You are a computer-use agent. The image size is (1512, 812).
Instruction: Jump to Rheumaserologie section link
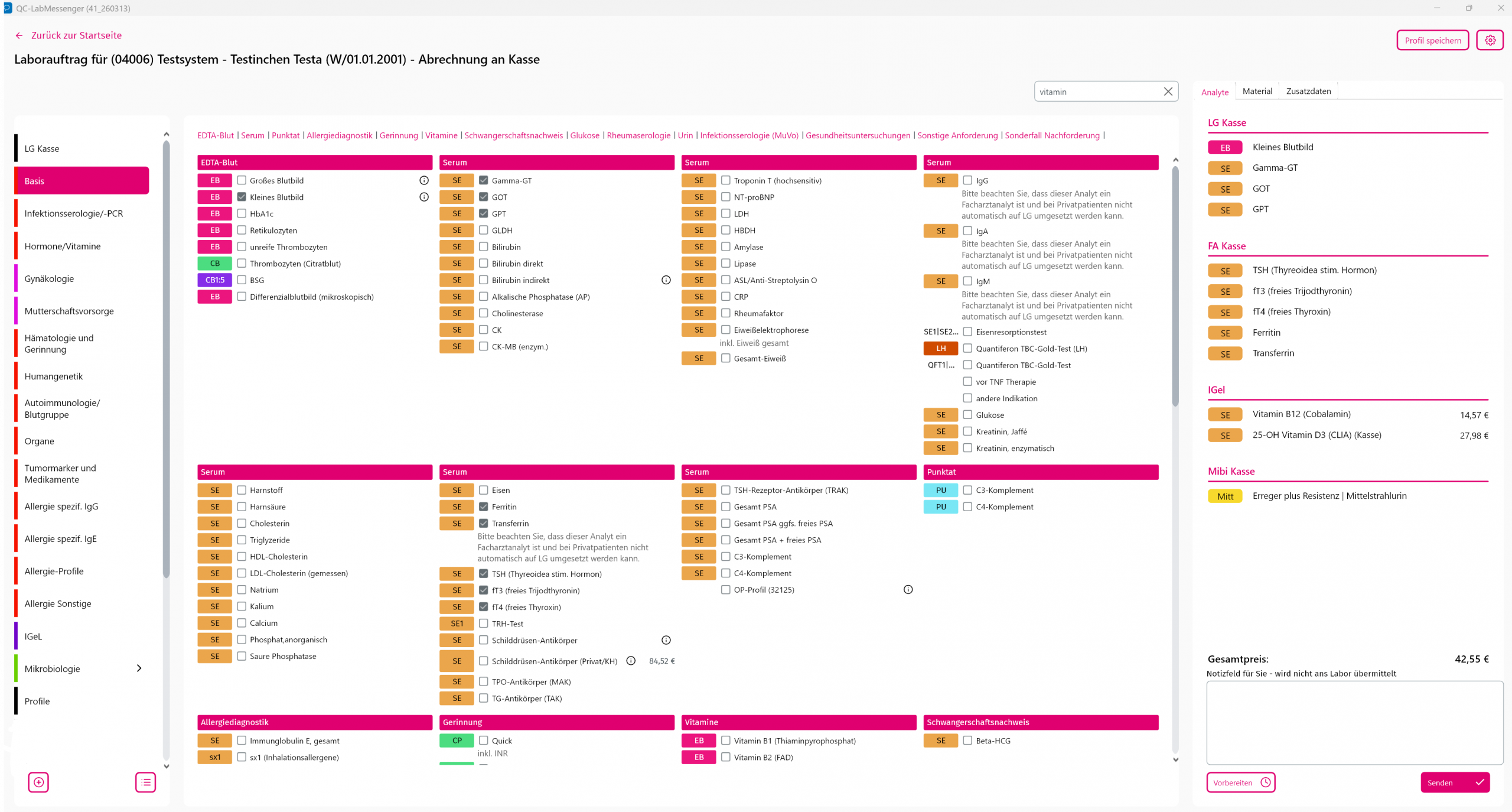[638, 135]
